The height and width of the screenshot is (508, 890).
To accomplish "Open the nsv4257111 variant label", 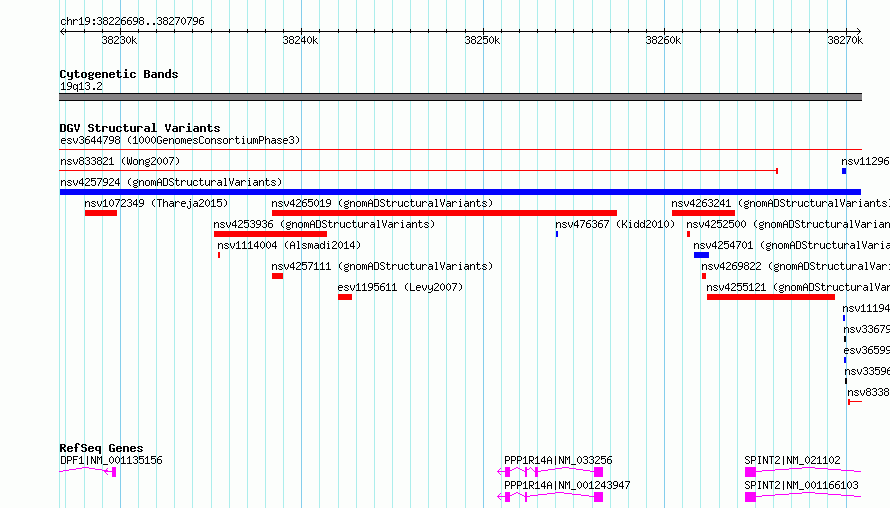I will [x=382, y=266].
